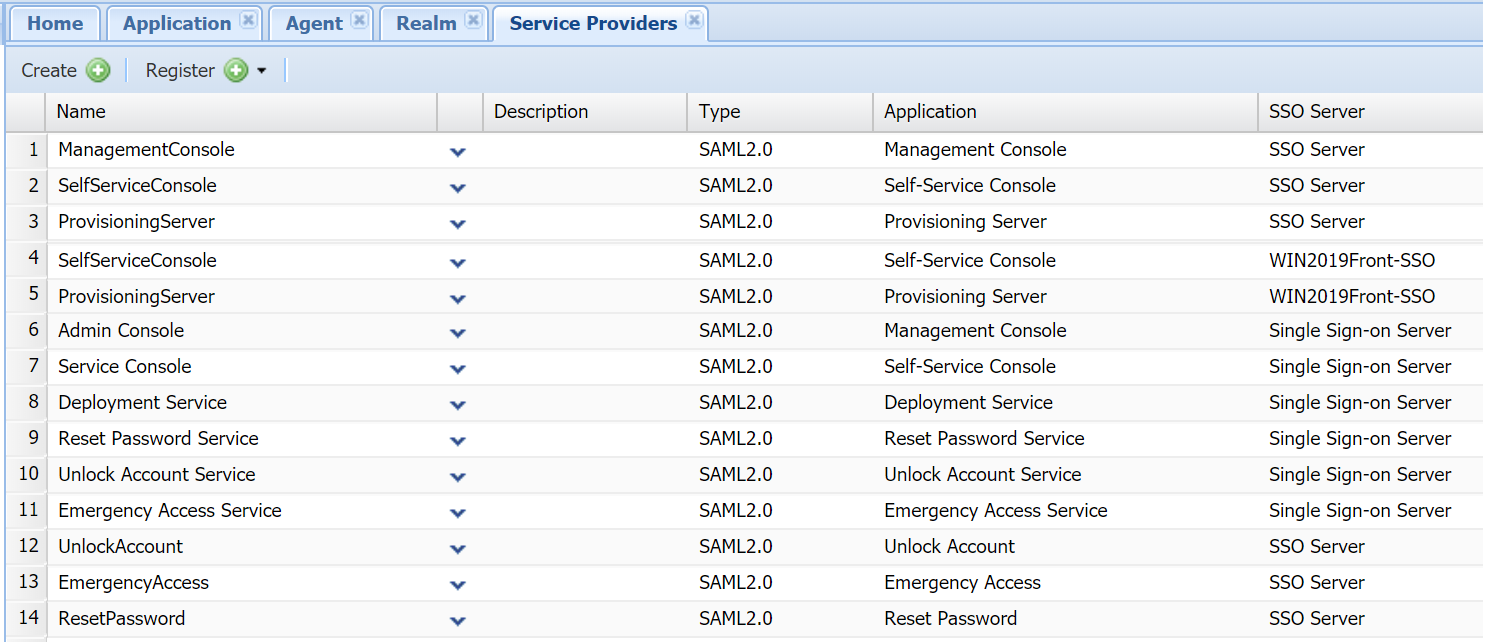Close the Application tab
This screenshot has height=642, width=1490.
(249, 20)
